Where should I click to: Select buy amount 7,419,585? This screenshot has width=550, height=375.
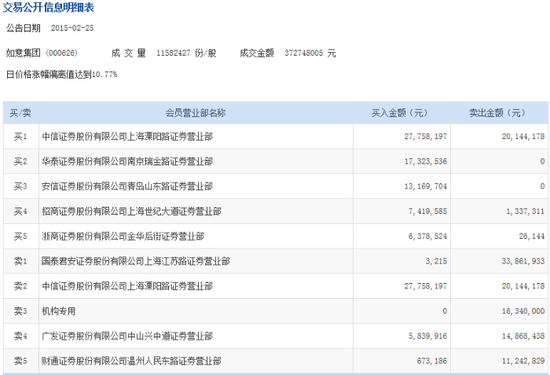428,212
